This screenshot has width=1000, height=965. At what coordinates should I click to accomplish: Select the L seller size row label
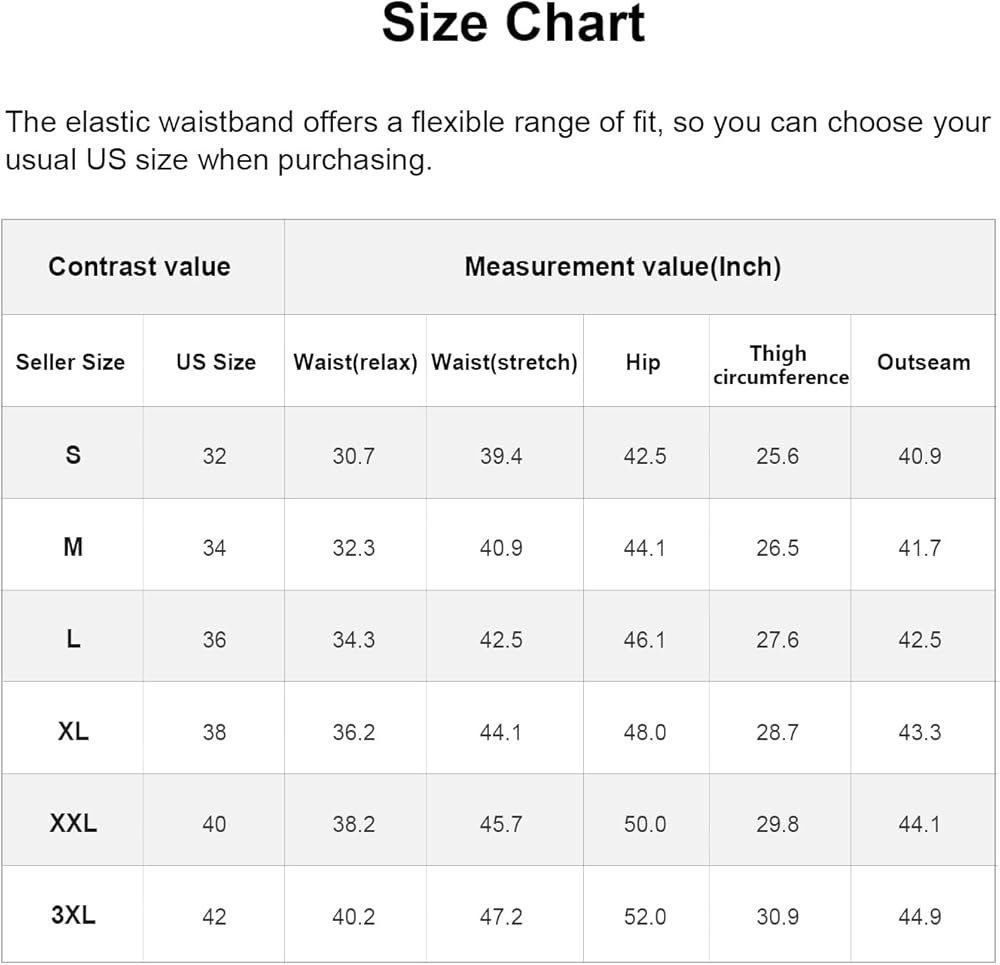tap(73, 639)
